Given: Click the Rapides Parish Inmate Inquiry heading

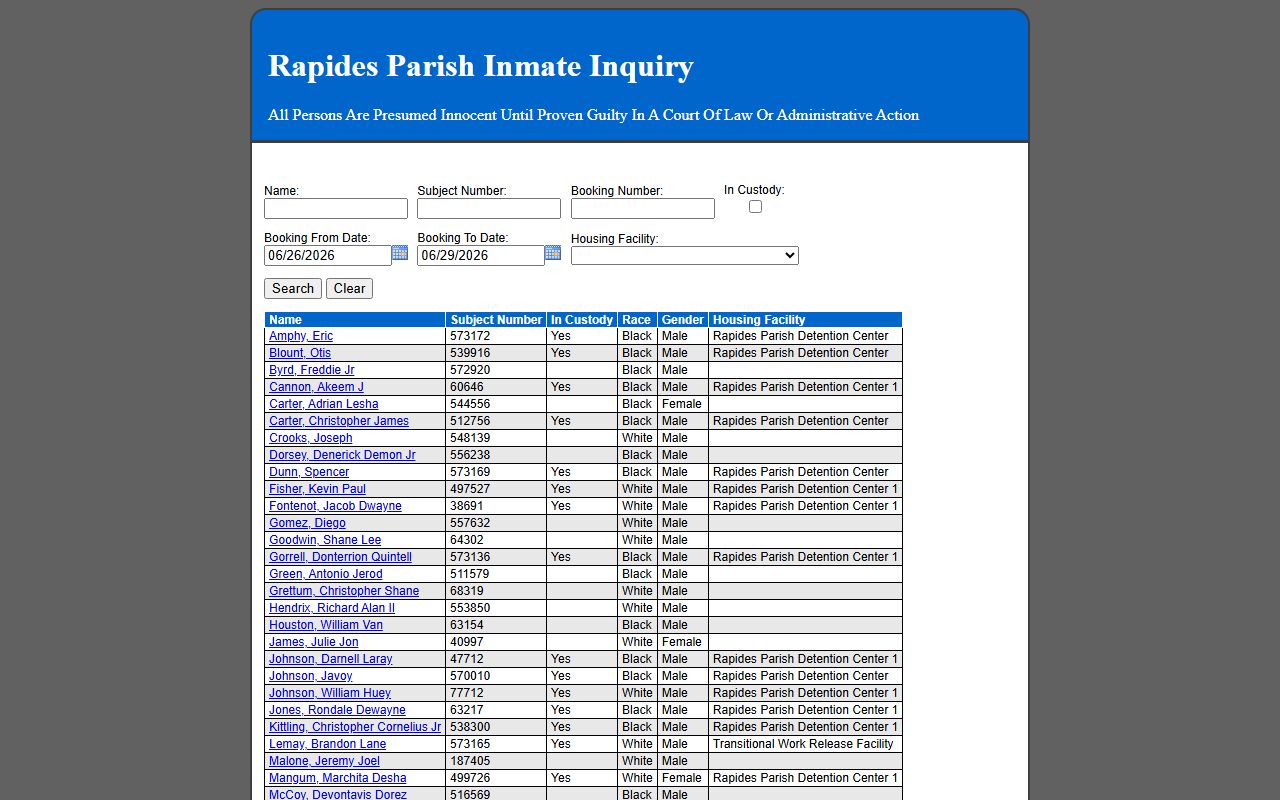Looking at the screenshot, I should pyautogui.click(x=481, y=66).
